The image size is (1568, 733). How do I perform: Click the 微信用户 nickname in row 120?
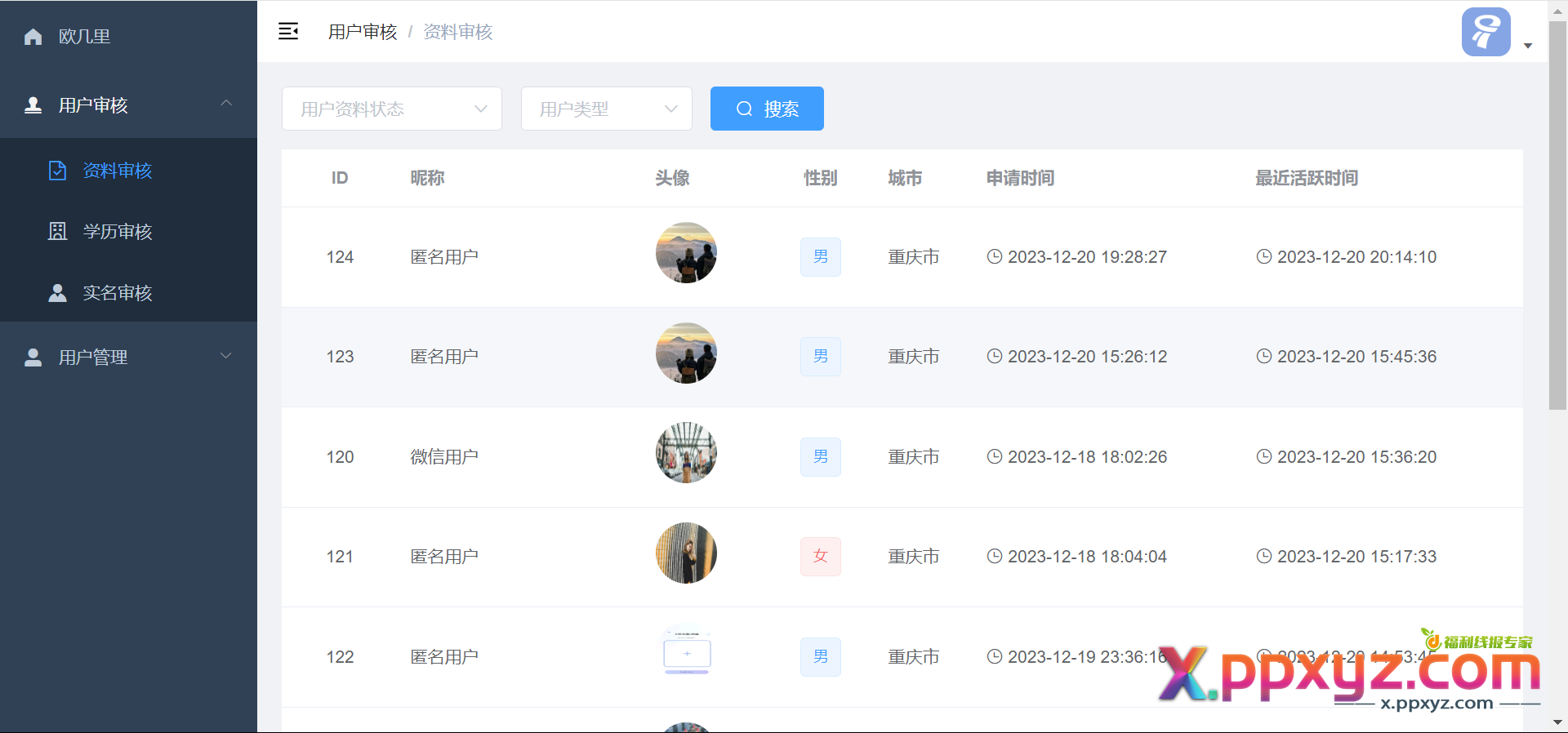444,457
